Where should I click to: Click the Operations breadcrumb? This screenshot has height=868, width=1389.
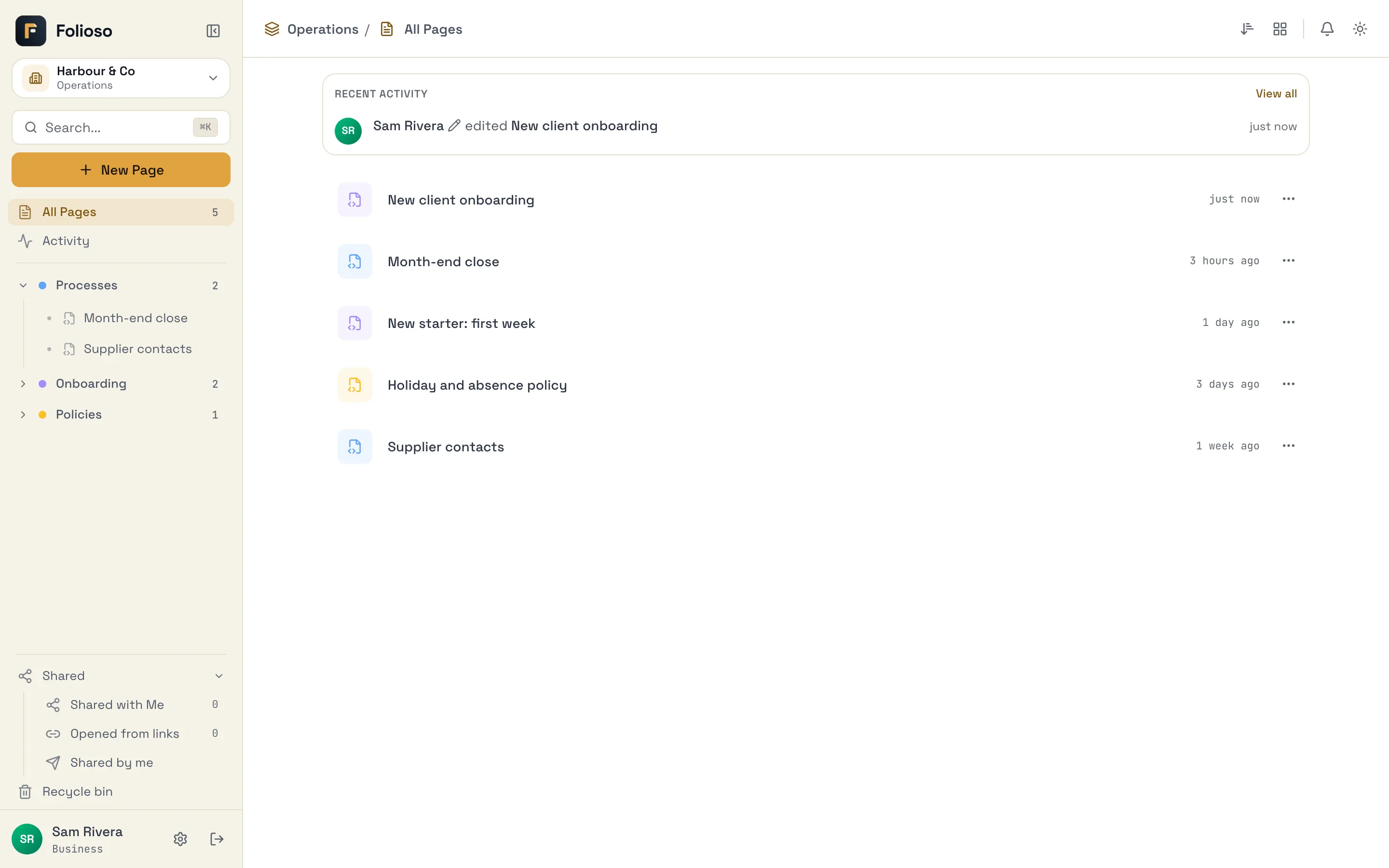323,29
